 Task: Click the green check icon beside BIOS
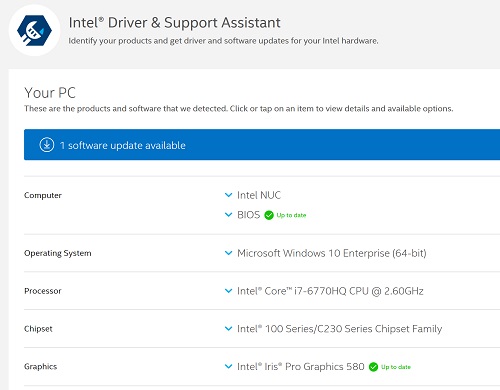pyautogui.click(x=269, y=215)
